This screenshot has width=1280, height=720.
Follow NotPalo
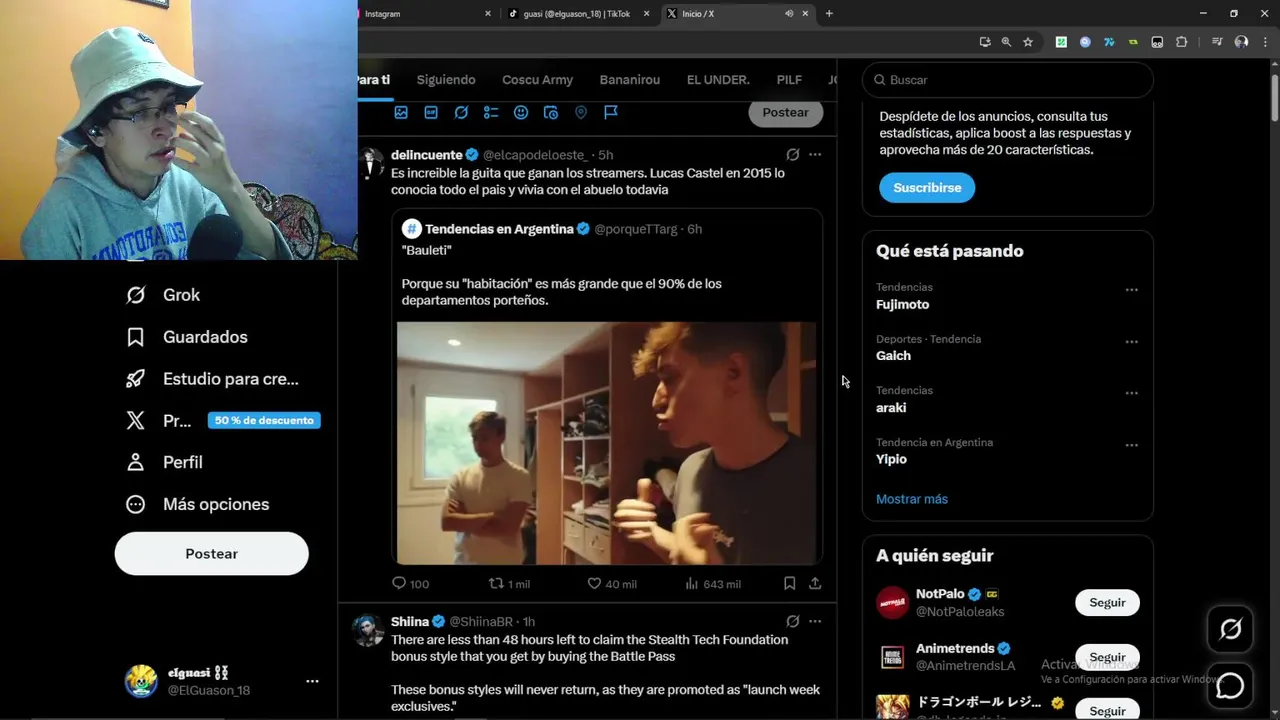tap(1107, 603)
